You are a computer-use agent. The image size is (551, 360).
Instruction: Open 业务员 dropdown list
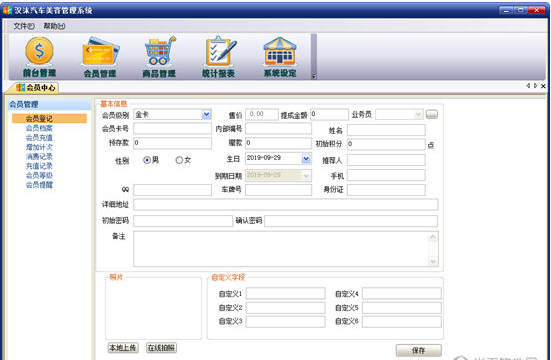(418, 114)
